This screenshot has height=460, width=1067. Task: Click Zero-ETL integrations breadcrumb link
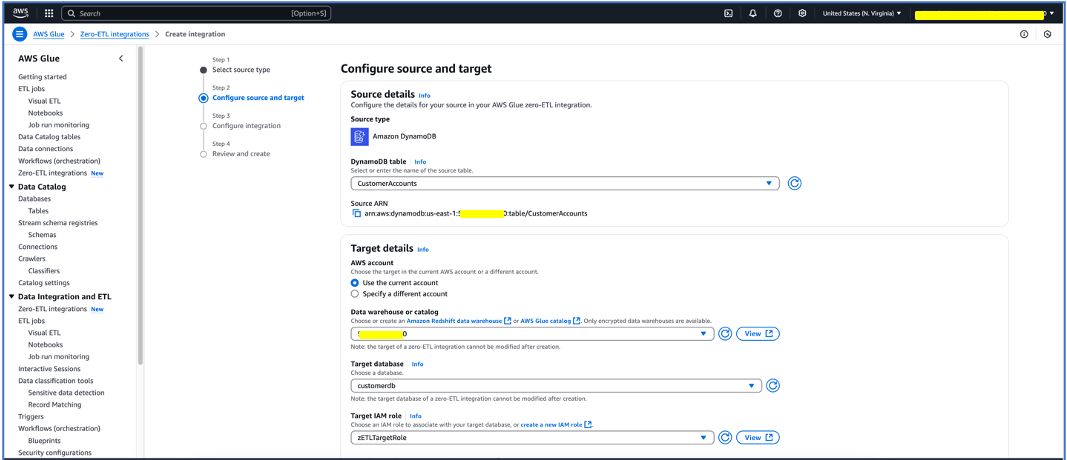114,34
